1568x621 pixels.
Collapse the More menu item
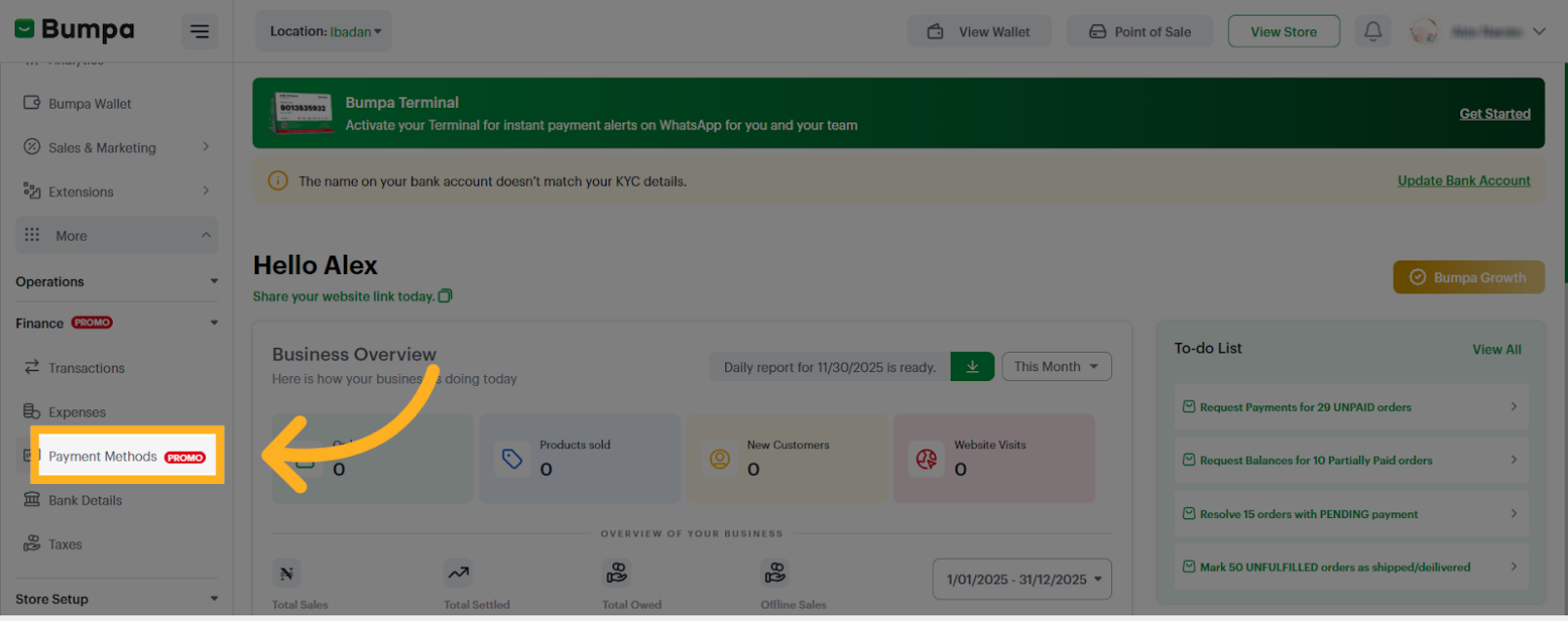(117, 235)
